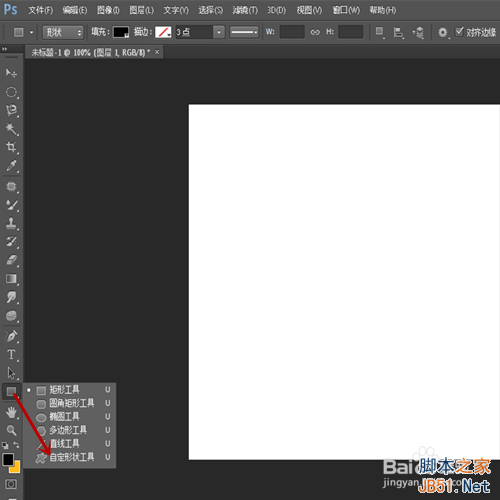
Task: Select the Clone Stamp tool
Action: pos(11,223)
